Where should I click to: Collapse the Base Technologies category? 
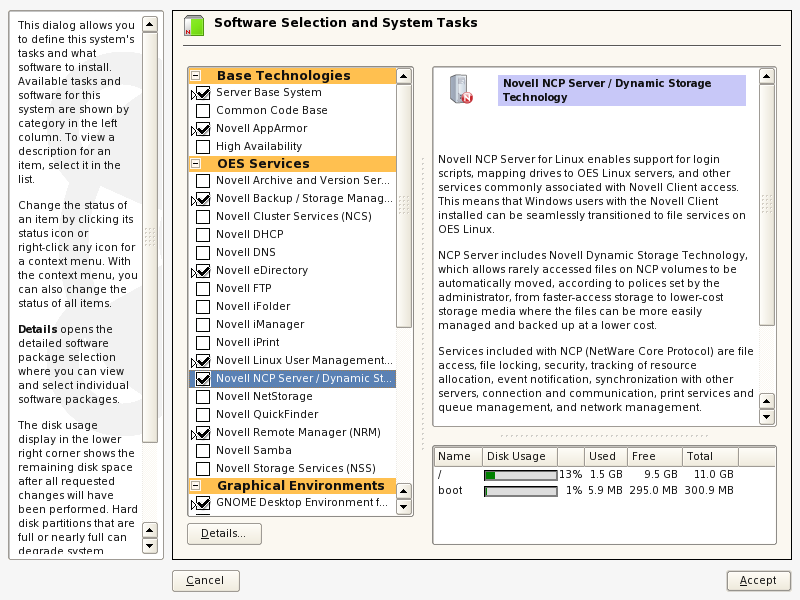(x=196, y=76)
